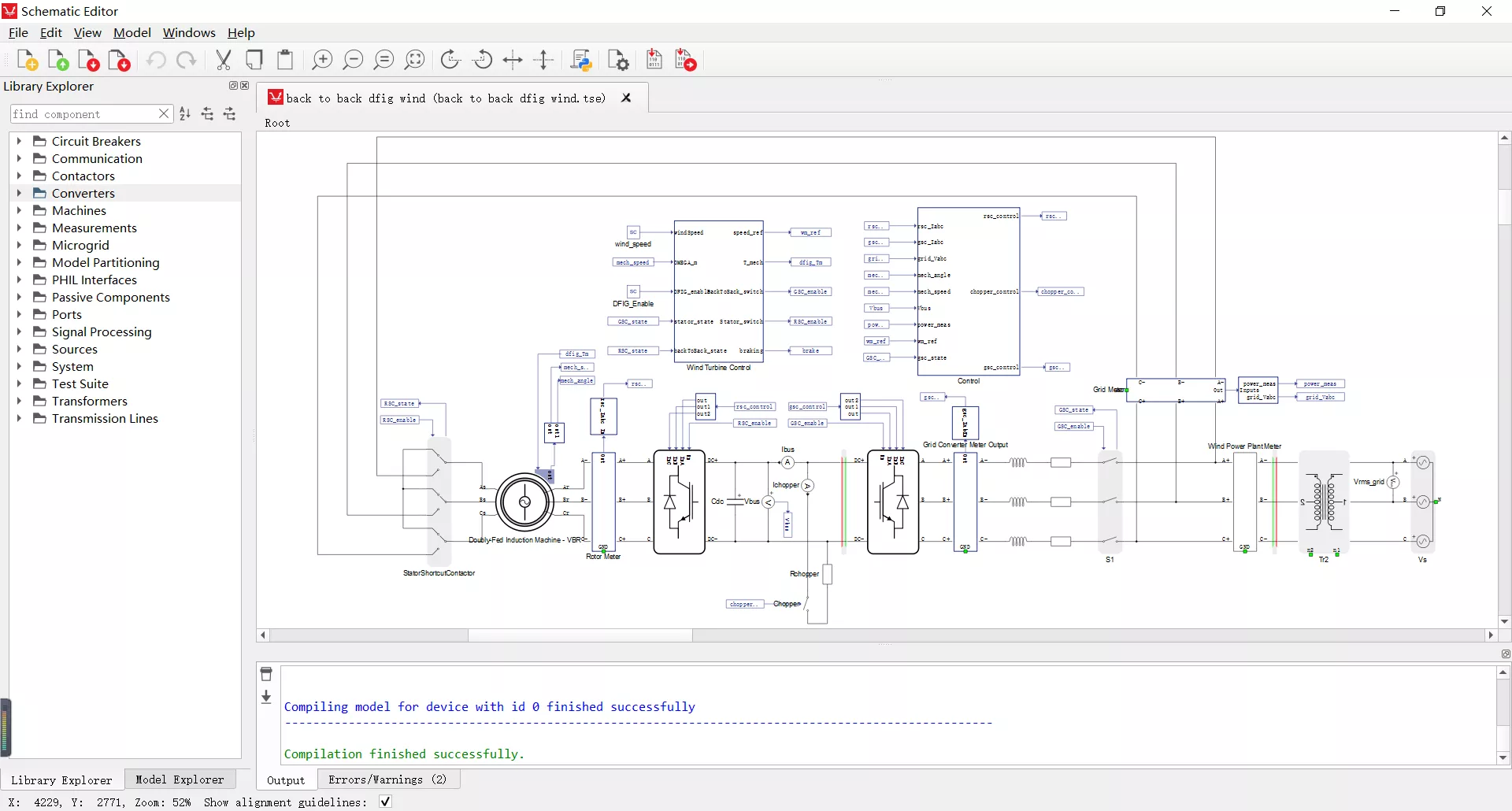Clear the find component search field
1512x811 pixels.
pyautogui.click(x=164, y=114)
